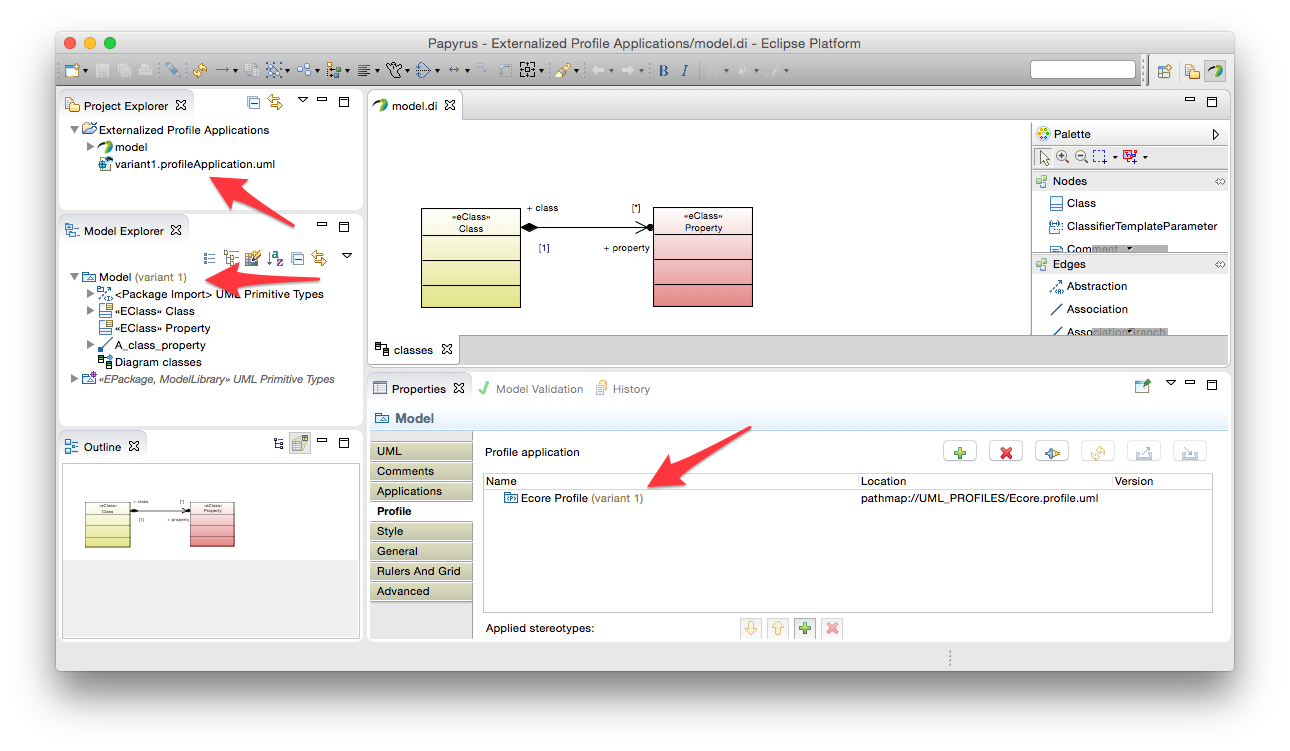The height and width of the screenshot is (751, 1290).
Task: Expand Package Import UML Primitive Types
Action: (90, 294)
